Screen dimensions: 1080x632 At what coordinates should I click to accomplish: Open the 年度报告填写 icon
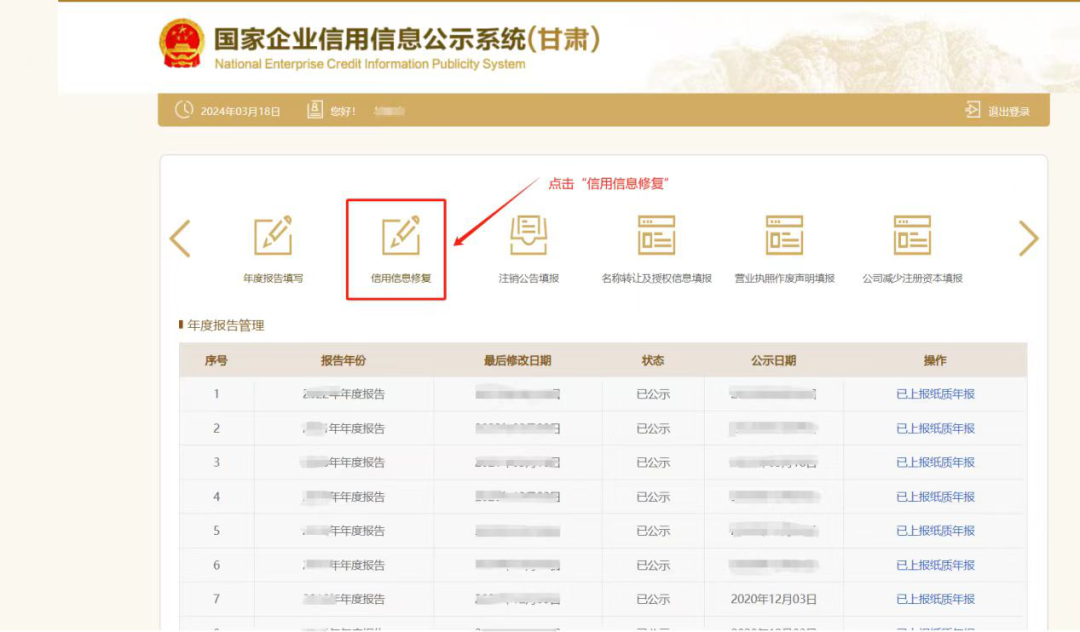(273, 237)
